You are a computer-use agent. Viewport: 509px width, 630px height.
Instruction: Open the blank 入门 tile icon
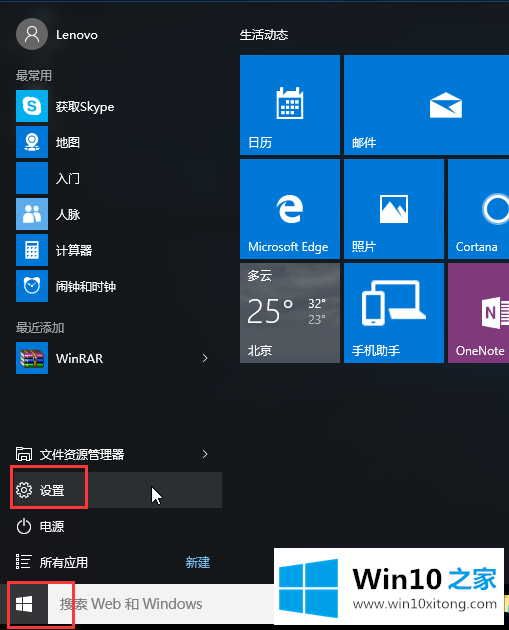pos(32,178)
